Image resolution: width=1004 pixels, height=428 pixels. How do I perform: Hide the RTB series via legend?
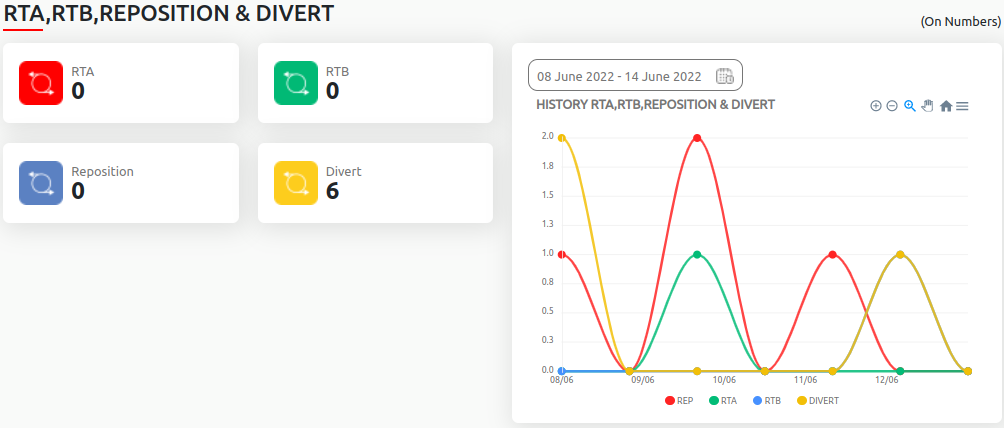click(x=765, y=400)
